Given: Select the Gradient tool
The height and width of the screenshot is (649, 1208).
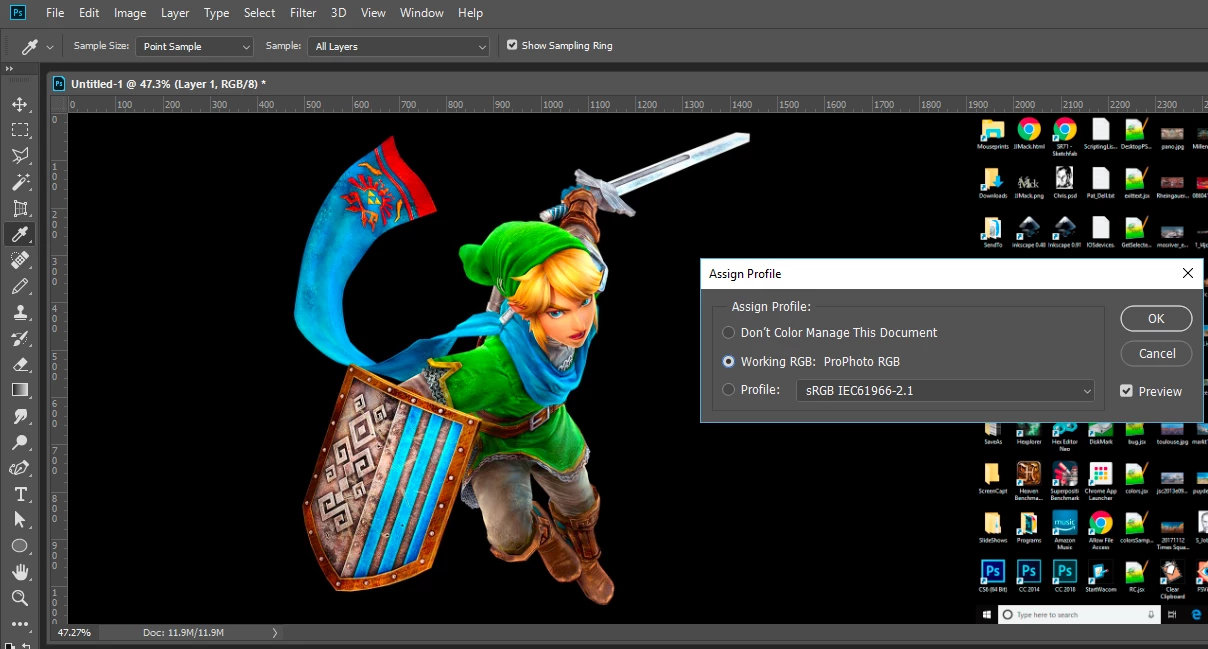Looking at the screenshot, I should (x=20, y=390).
